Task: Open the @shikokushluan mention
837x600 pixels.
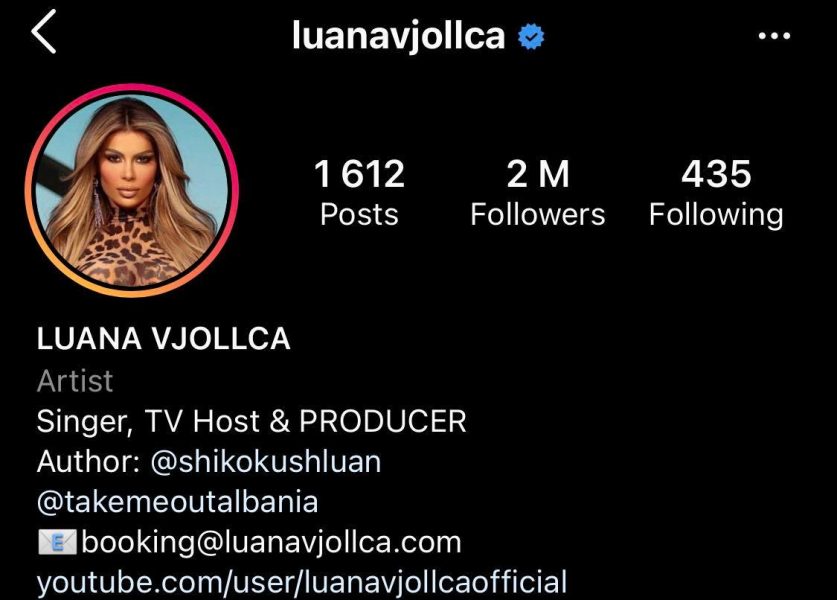Action: coord(266,462)
